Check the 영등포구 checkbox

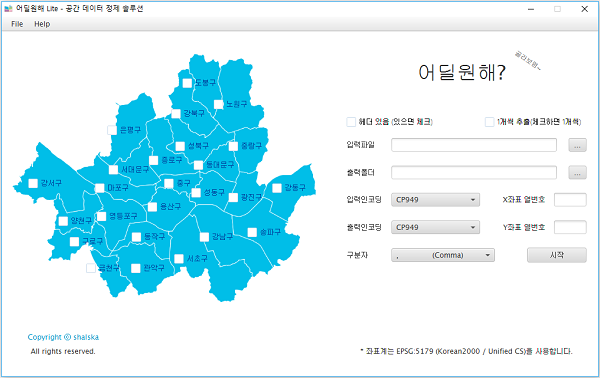tap(101, 217)
